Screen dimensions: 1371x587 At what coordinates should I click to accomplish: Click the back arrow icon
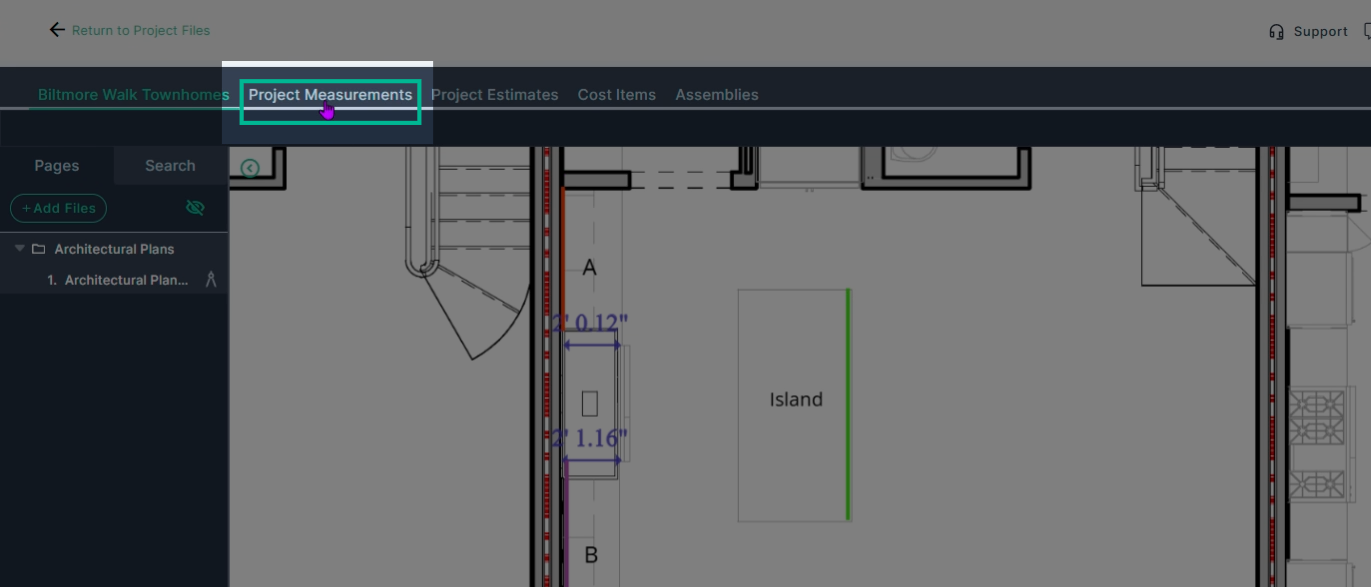tap(57, 30)
